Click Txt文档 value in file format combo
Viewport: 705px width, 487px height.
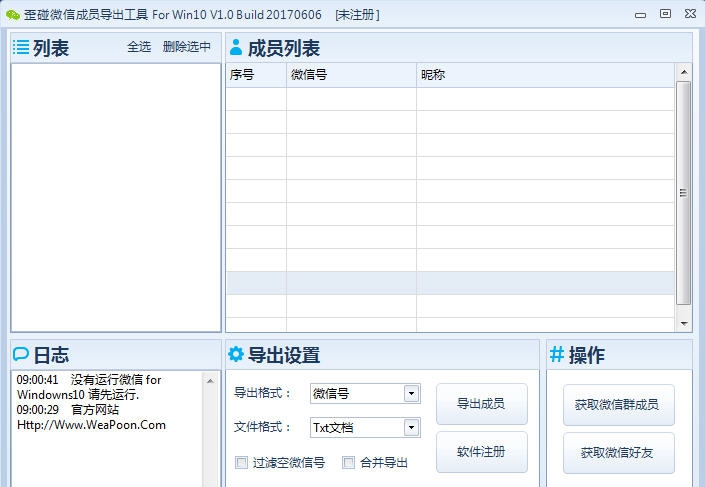pyautogui.click(x=333, y=427)
